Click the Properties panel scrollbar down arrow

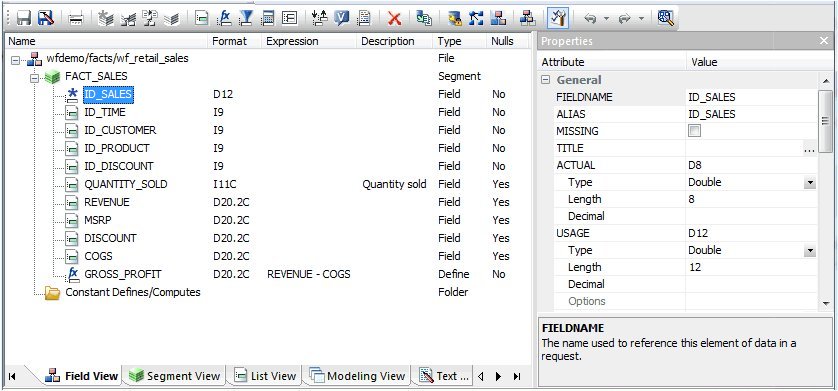point(825,304)
